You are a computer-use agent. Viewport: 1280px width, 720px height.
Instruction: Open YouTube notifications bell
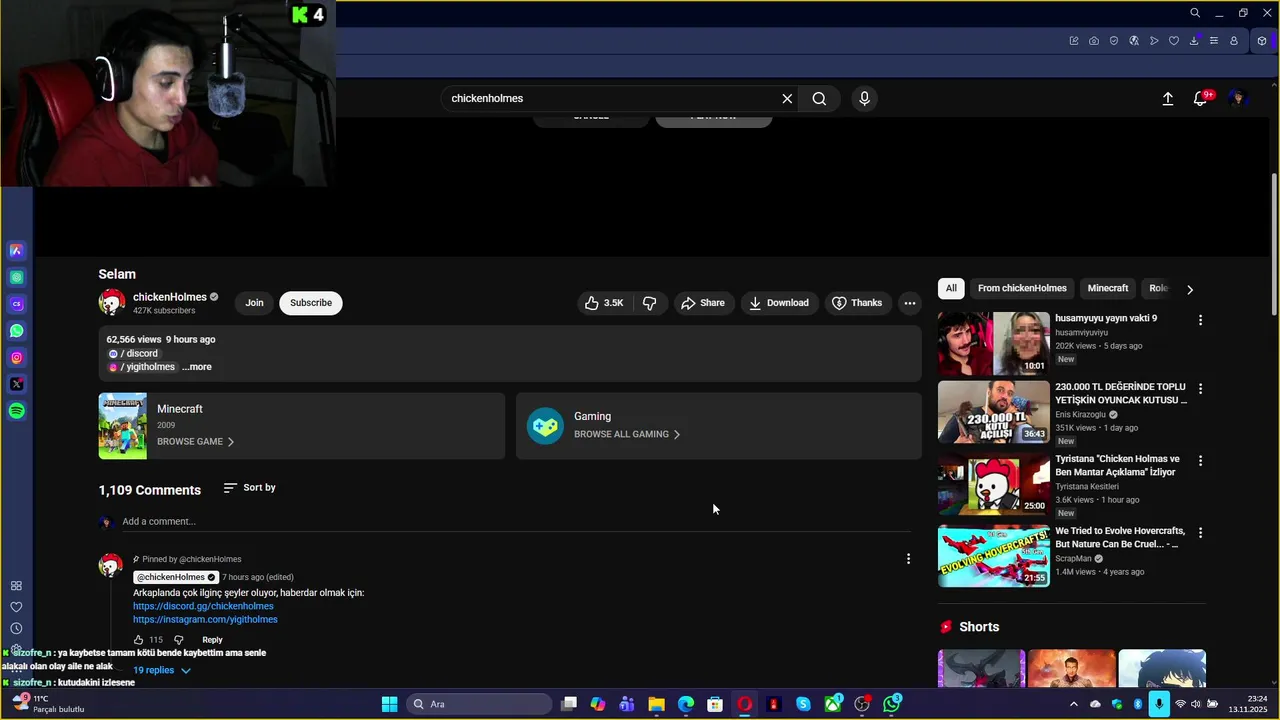pos(1201,99)
